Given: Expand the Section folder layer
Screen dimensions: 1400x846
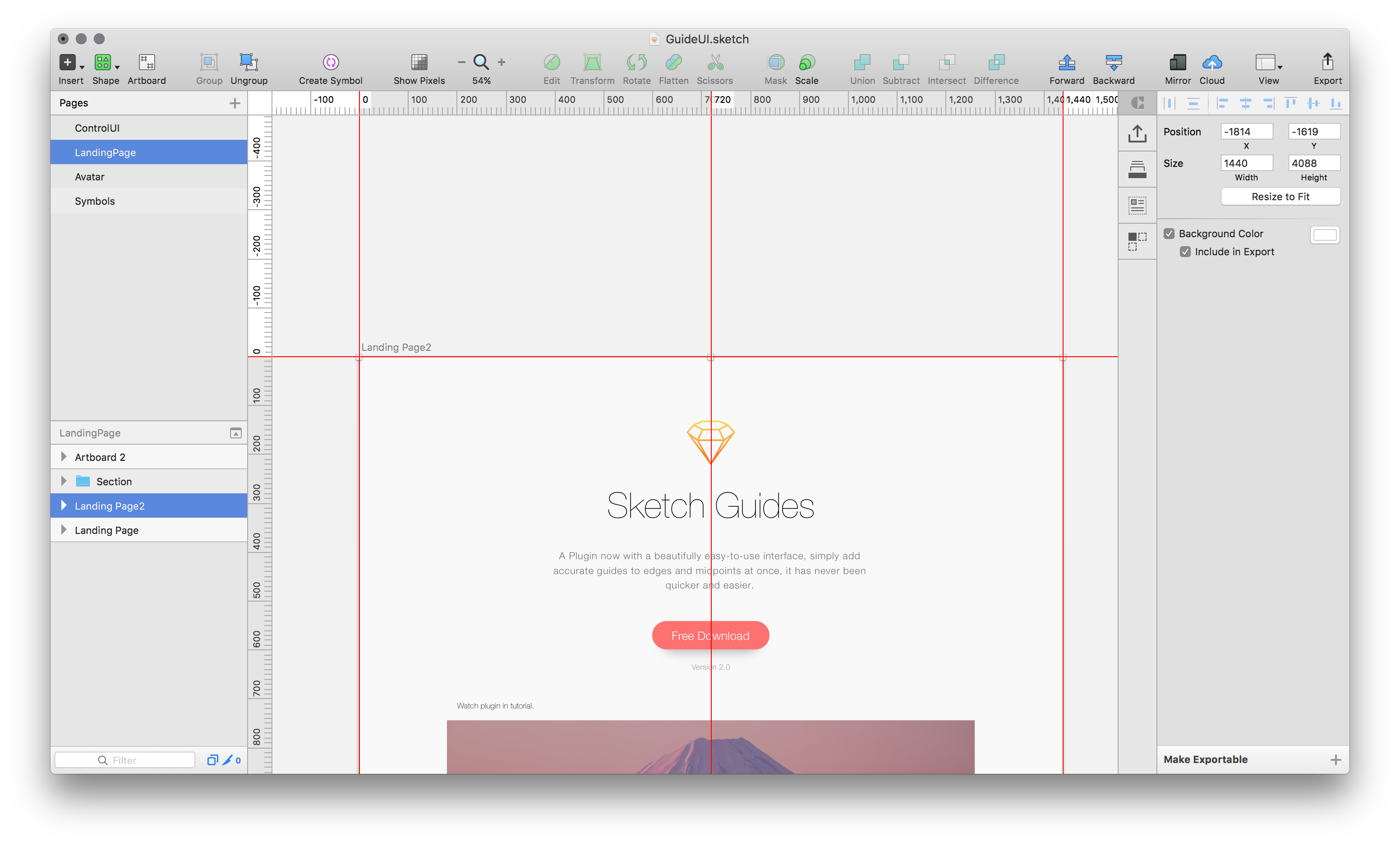Looking at the screenshot, I should click(64, 481).
